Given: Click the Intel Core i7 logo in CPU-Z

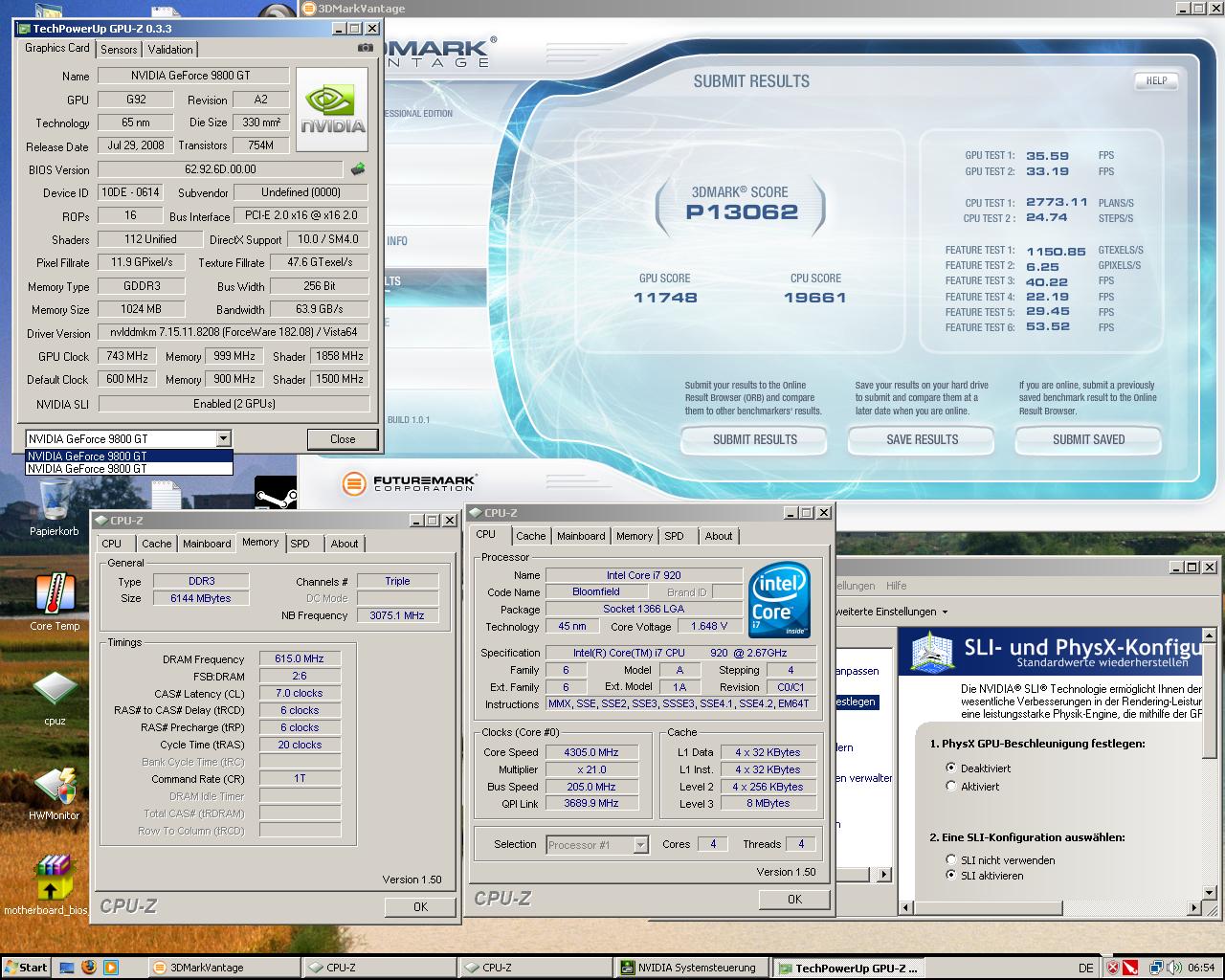Looking at the screenshot, I should click(780, 600).
